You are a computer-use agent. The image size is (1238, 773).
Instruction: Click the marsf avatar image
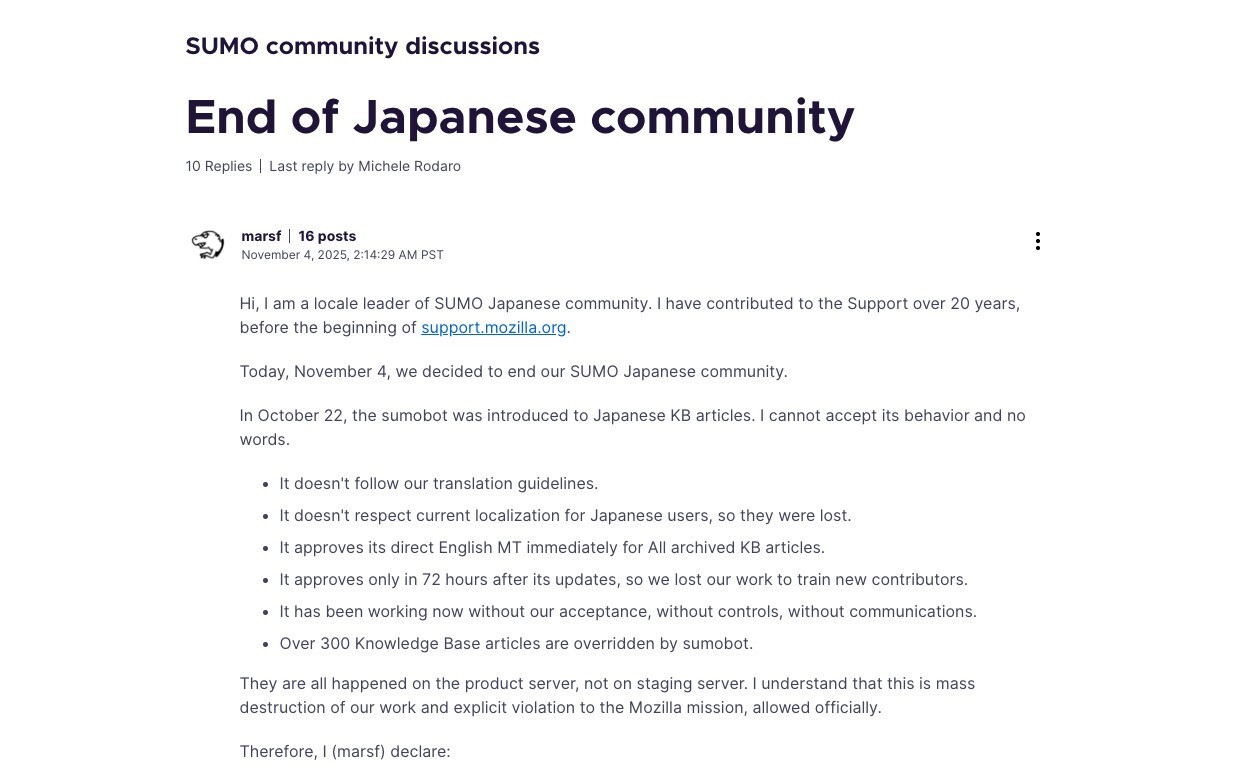(x=208, y=244)
